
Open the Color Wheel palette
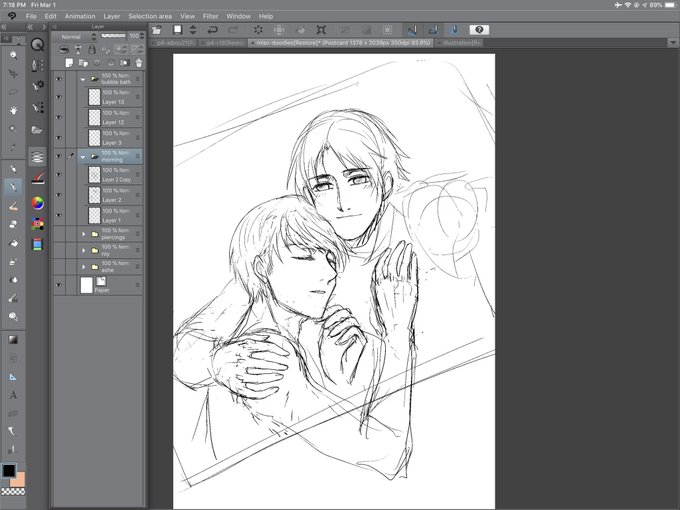point(38,203)
